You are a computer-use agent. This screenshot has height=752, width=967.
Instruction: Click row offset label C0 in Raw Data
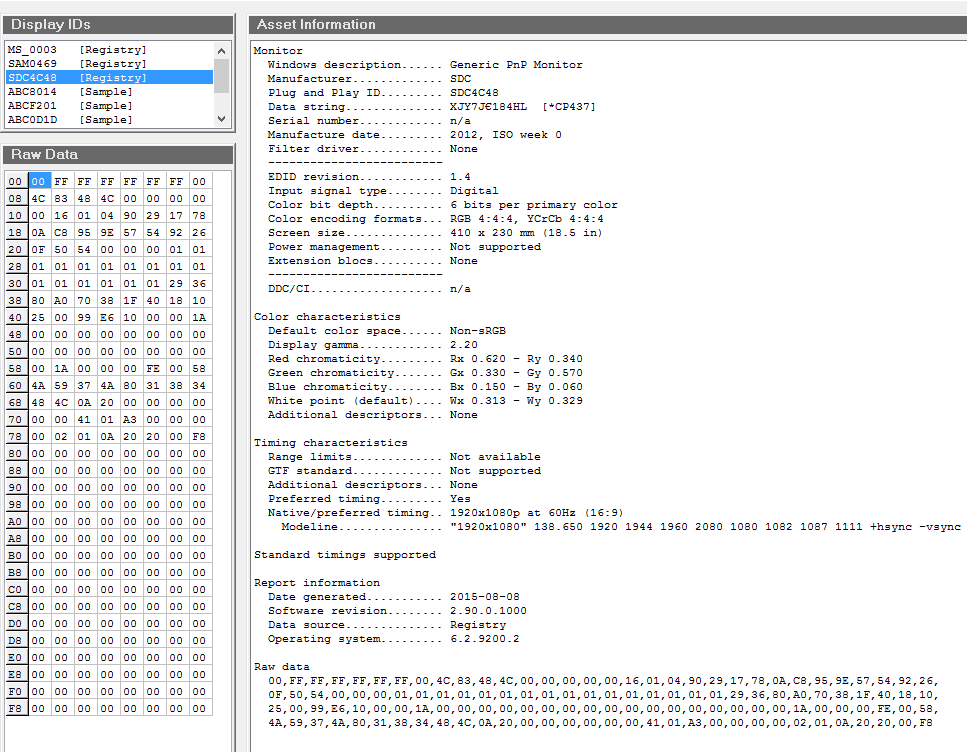[x=15, y=589]
